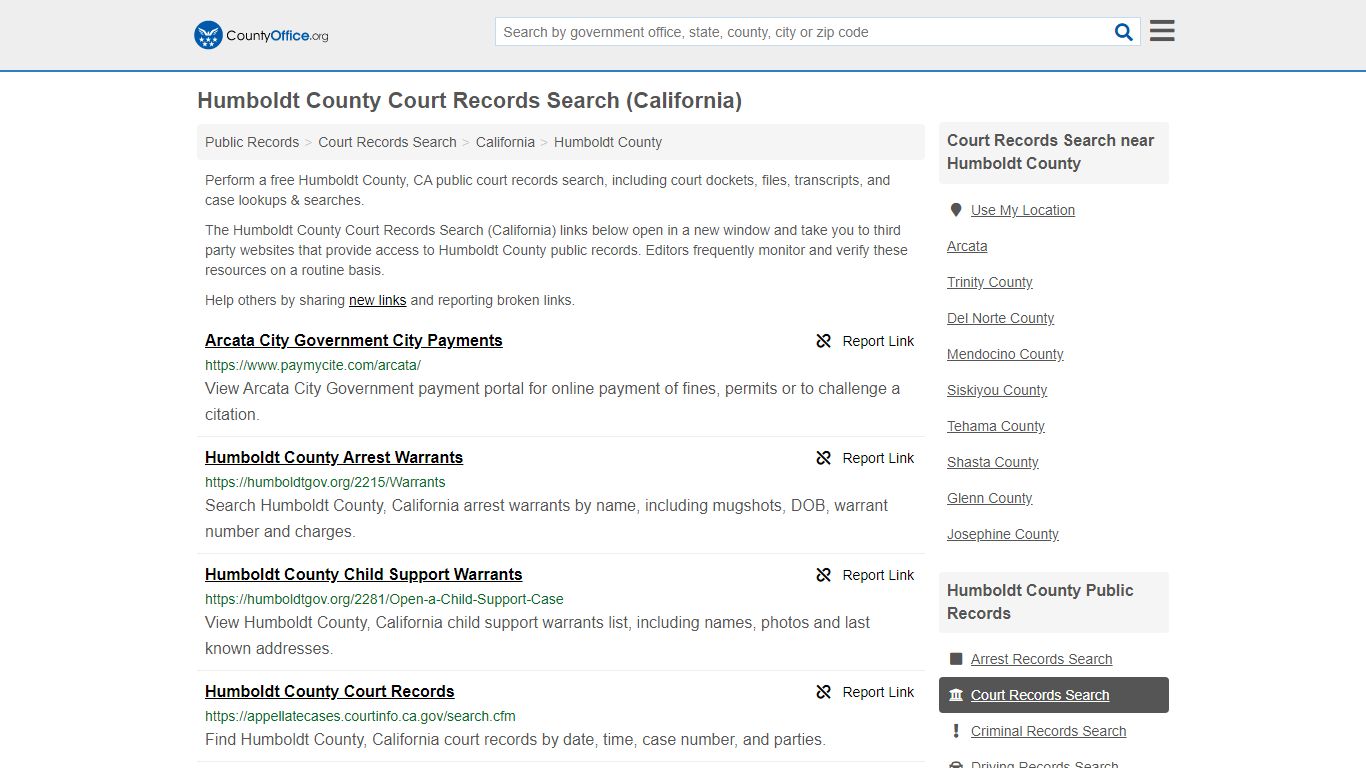Viewport: 1366px width, 768px height.
Task: Go to Siskiyou County
Action: pyautogui.click(x=997, y=390)
